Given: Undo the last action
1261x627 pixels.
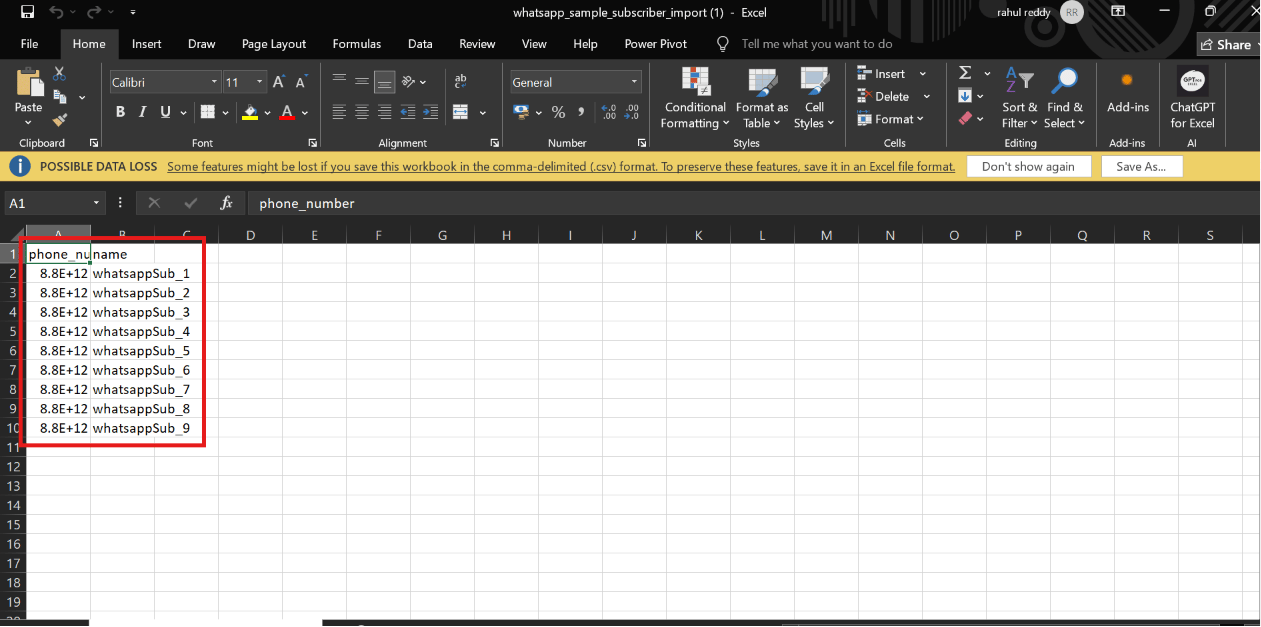Looking at the screenshot, I should (56, 13).
